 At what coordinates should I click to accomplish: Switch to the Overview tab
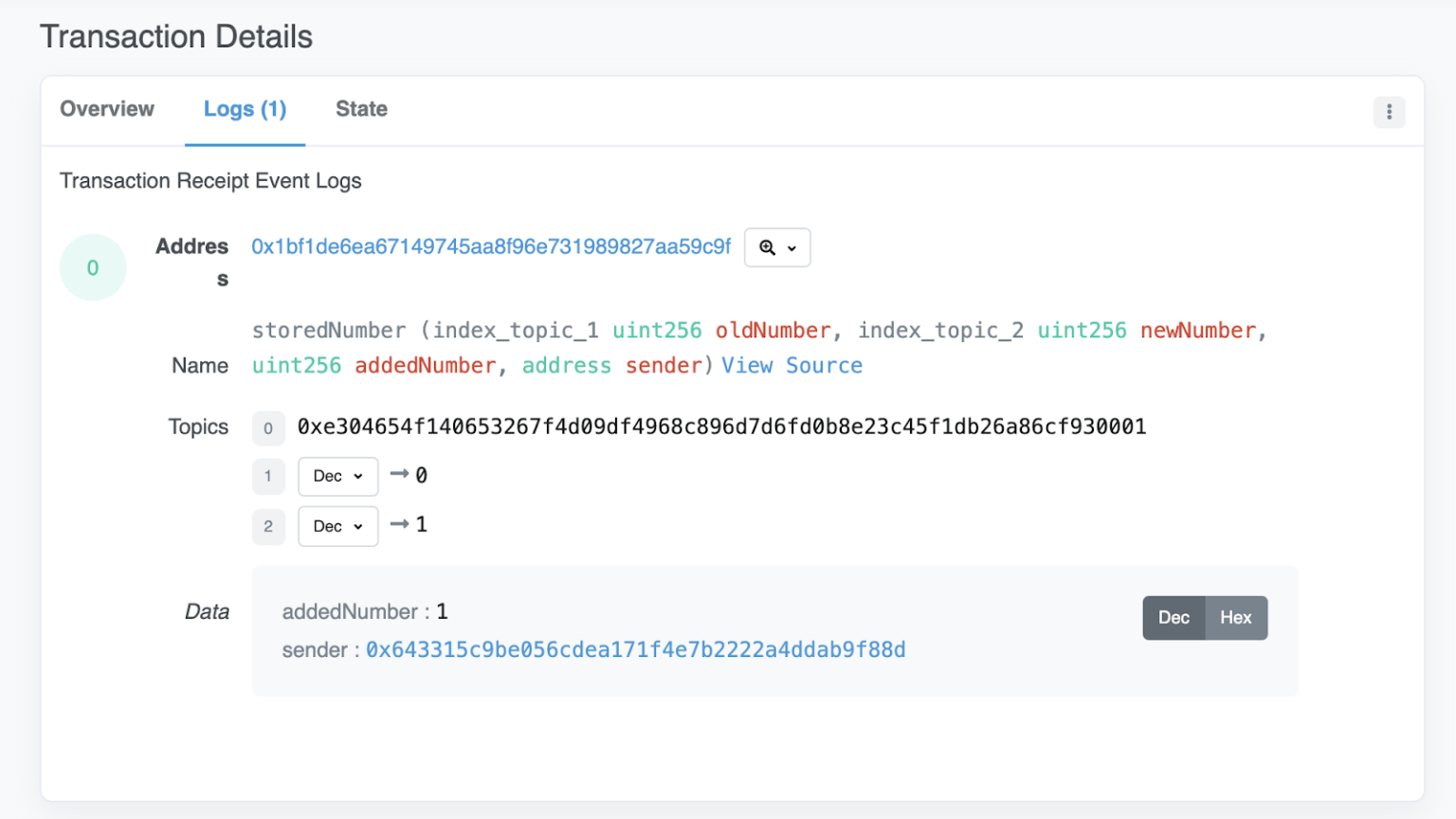106,109
